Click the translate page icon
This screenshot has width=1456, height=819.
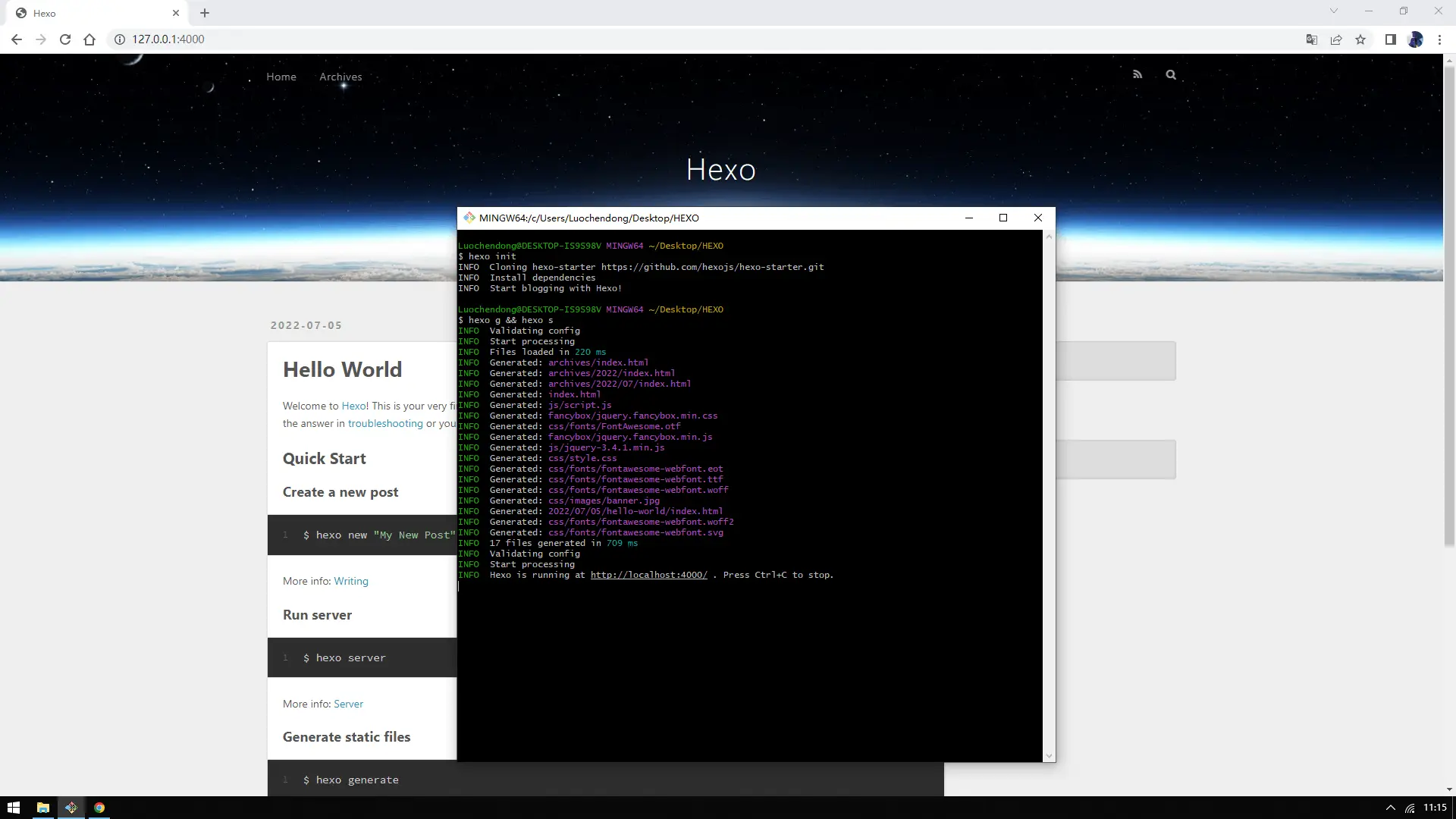[1312, 39]
